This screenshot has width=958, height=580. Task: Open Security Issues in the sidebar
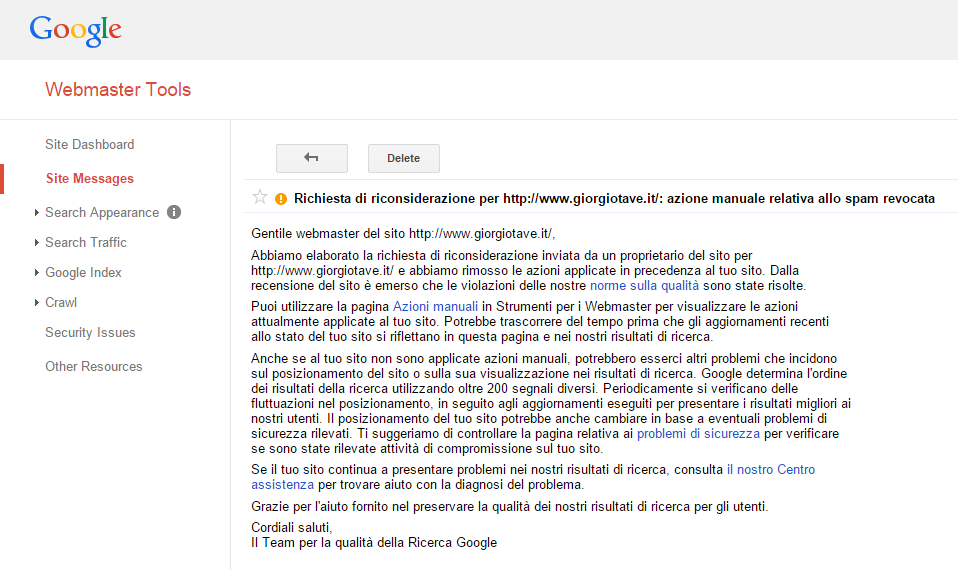coord(90,332)
